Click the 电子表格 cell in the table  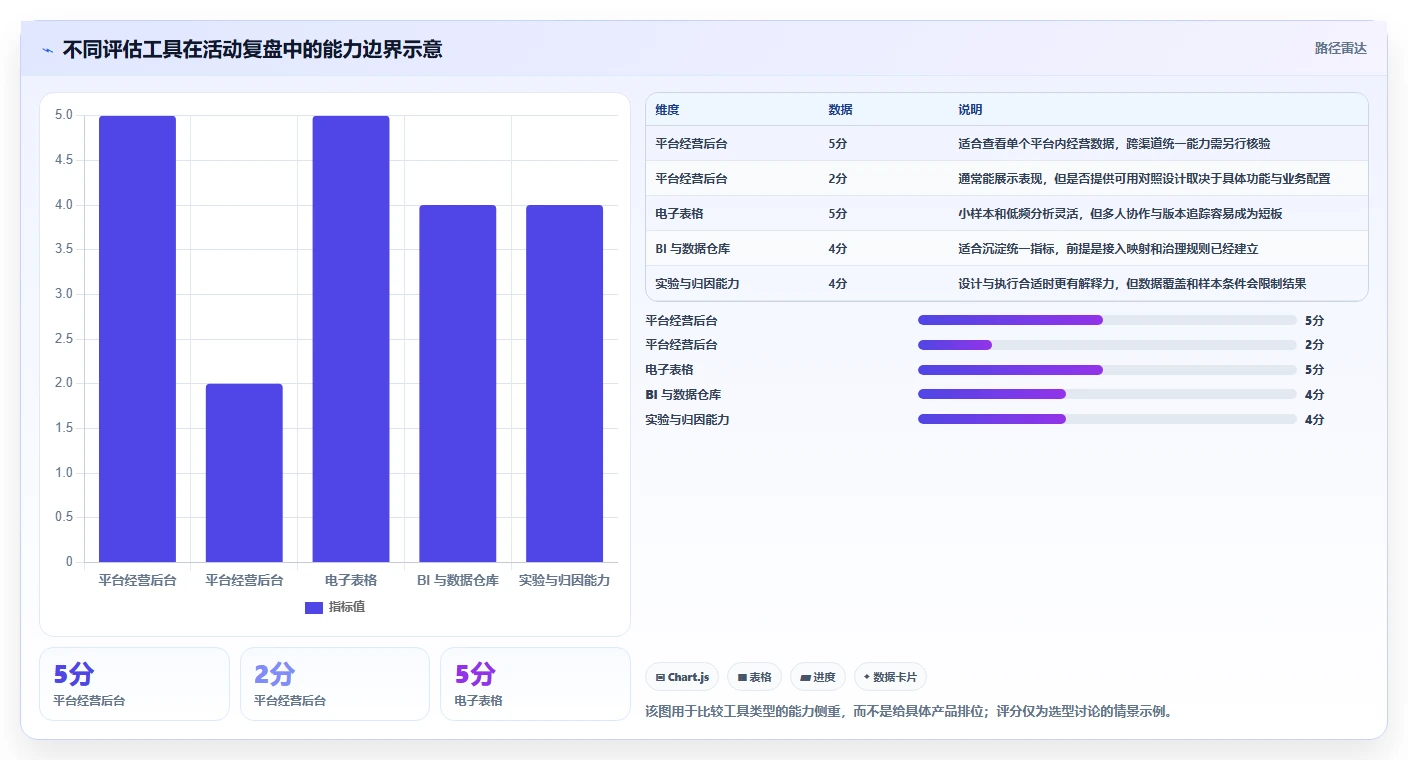pyautogui.click(x=679, y=214)
